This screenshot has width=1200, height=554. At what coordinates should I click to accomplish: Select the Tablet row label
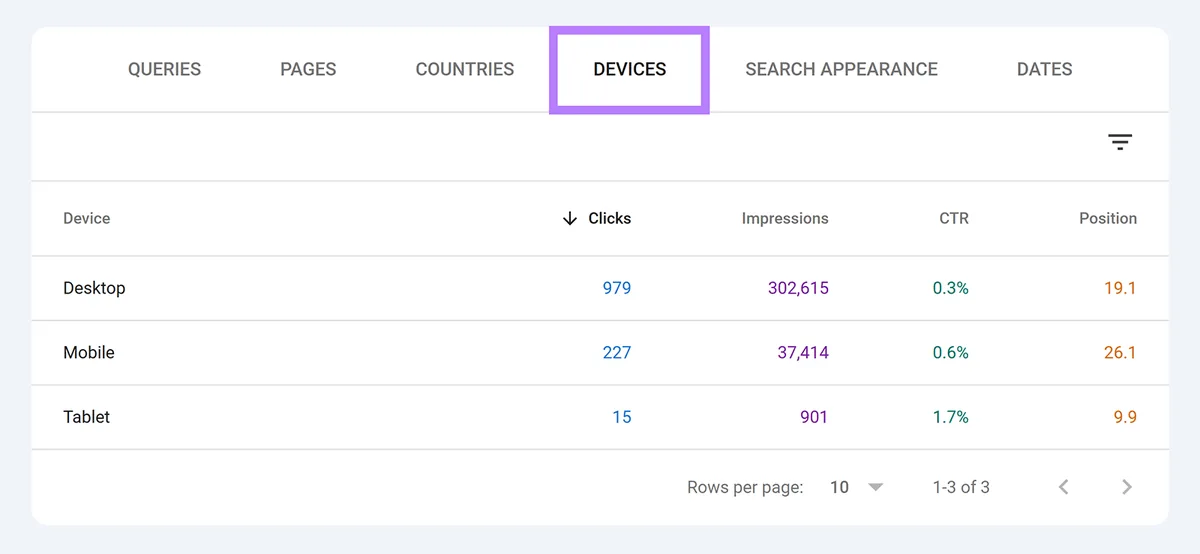coord(87,416)
